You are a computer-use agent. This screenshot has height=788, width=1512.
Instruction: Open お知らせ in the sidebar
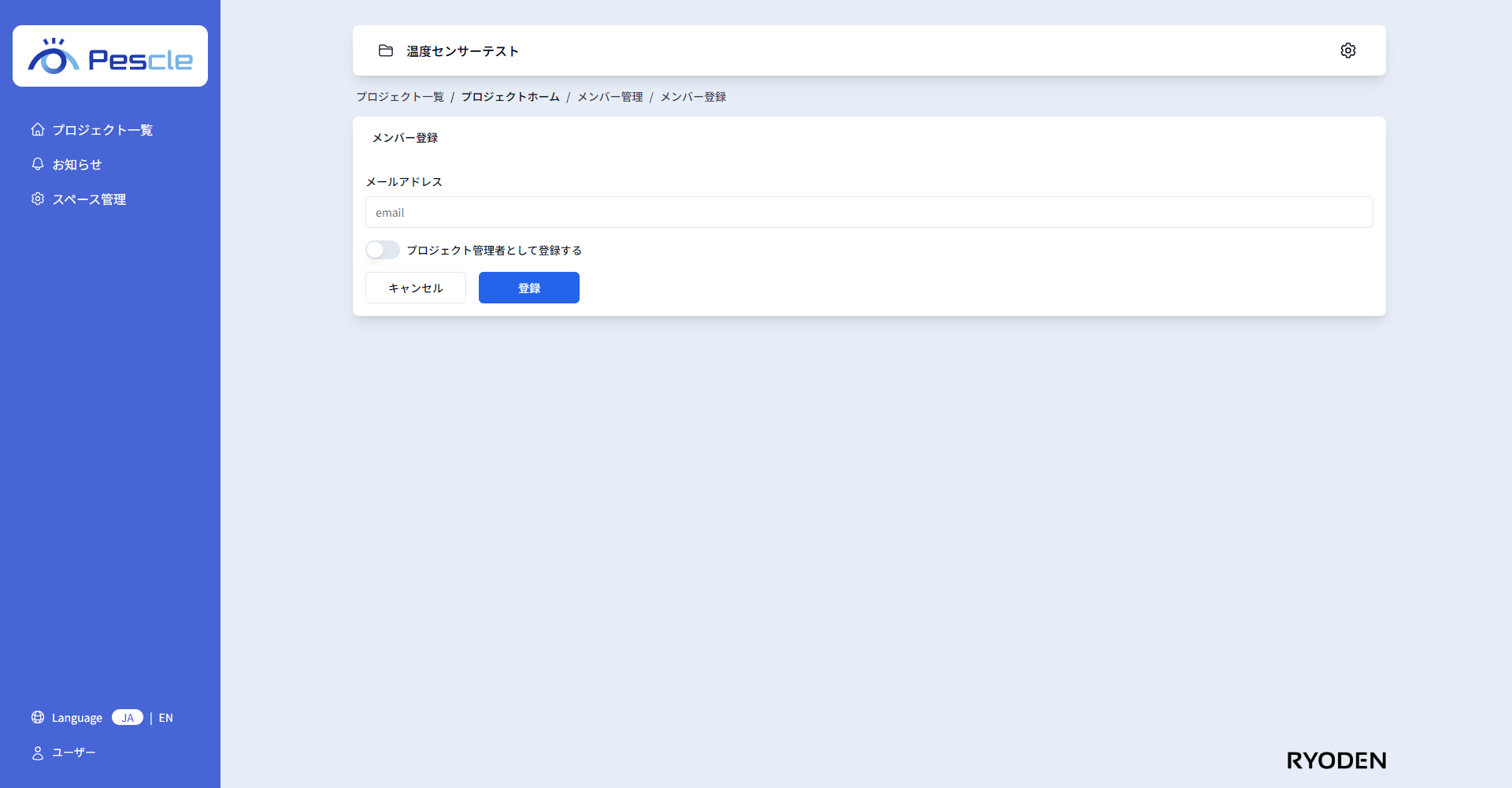(x=77, y=165)
